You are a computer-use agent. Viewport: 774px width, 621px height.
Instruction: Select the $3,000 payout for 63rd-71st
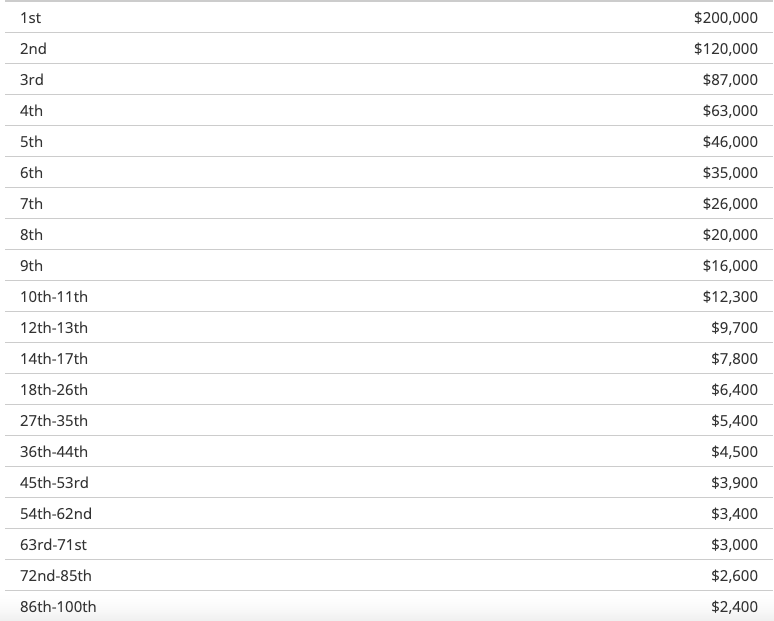(734, 545)
